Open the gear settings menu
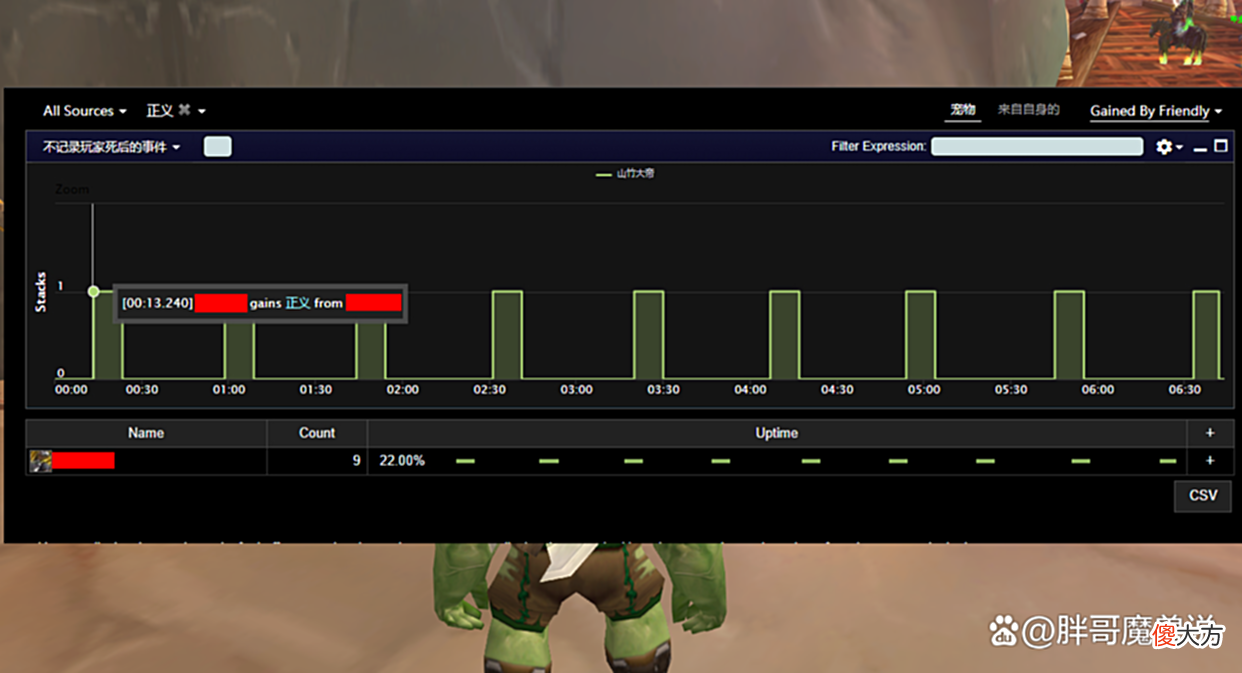 pos(1169,147)
